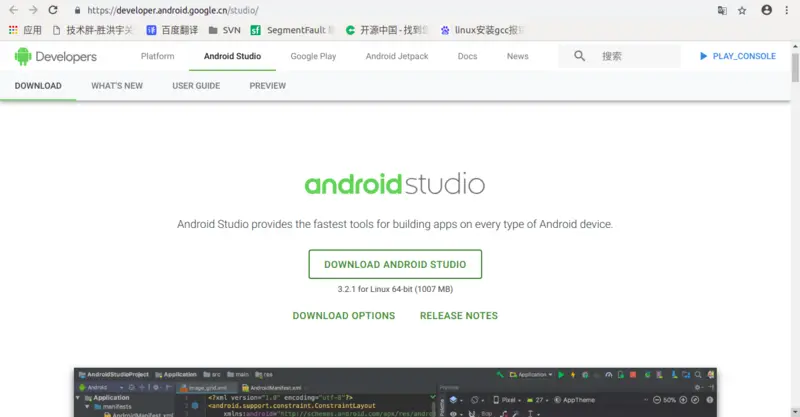Open RELEASE NOTES link
800x417 pixels.
(x=459, y=316)
